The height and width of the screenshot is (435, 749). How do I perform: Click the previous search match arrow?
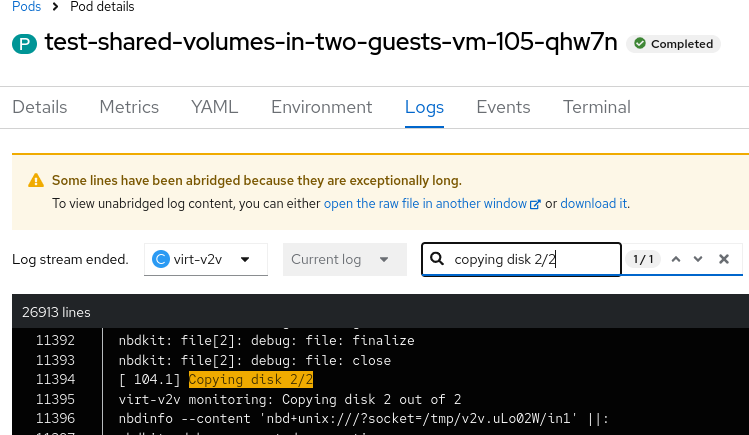click(676, 259)
